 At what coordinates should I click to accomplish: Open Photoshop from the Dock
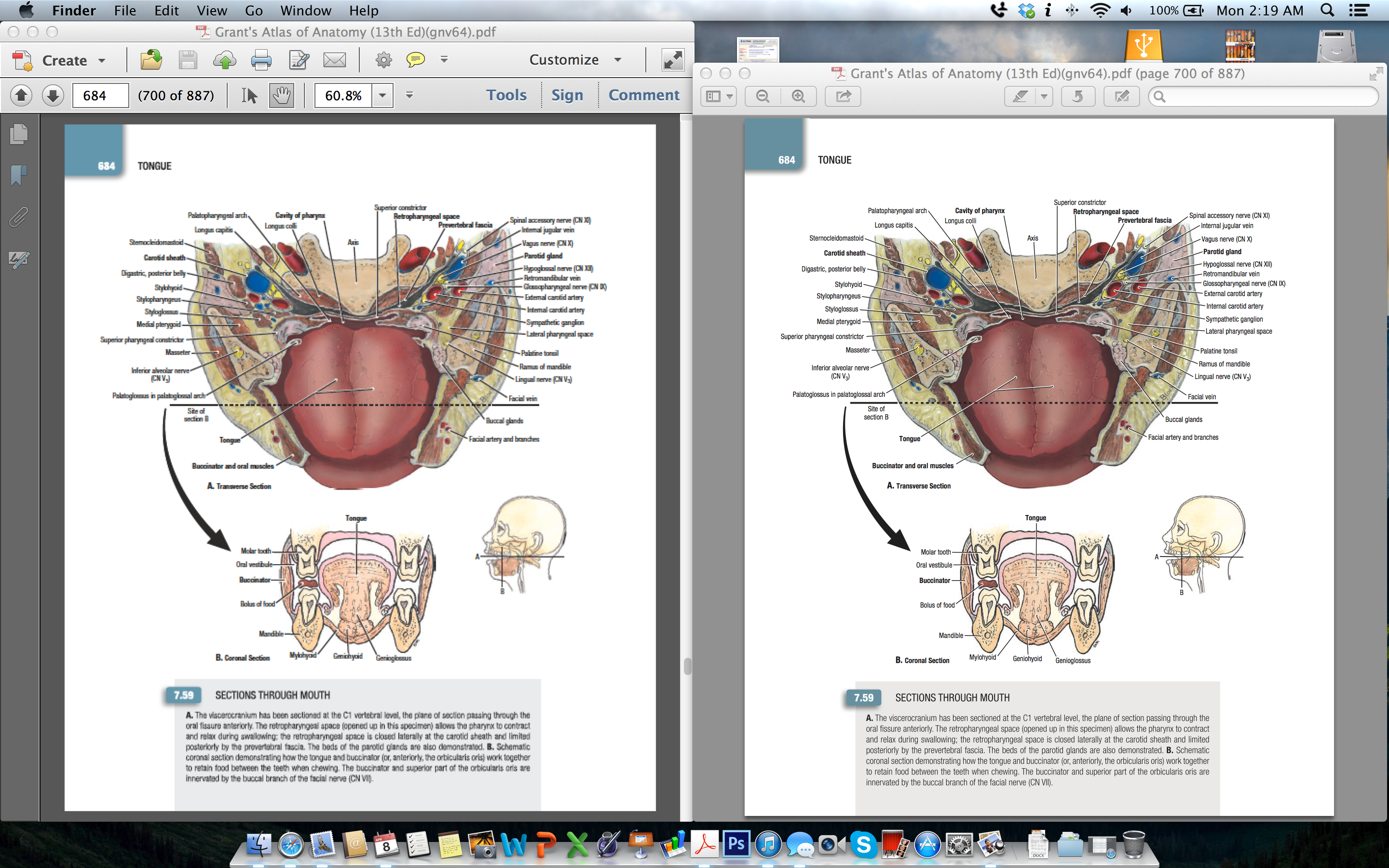point(736,844)
